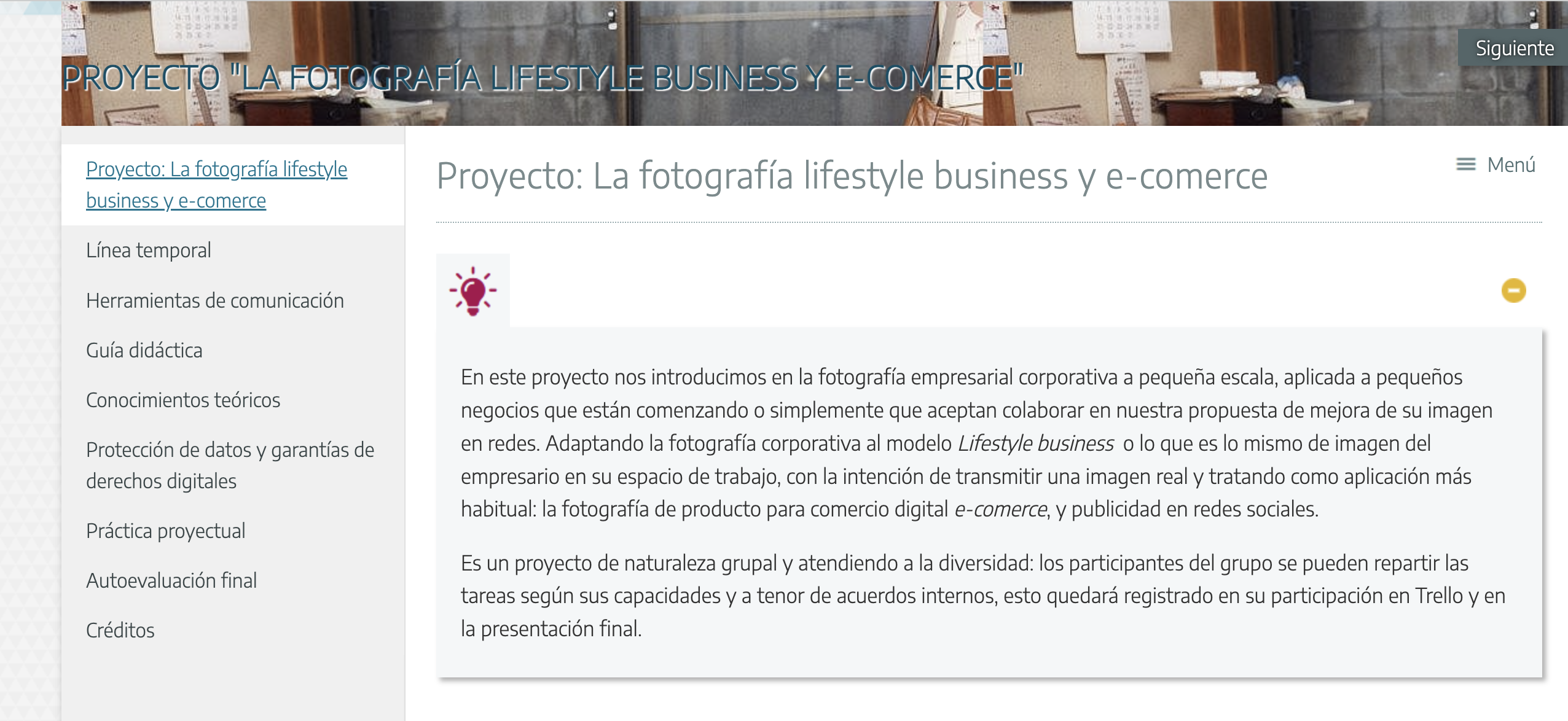The width and height of the screenshot is (1568, 721).
Task: Select Protección de datos y garantías item
Action: (x=230, y=466)
